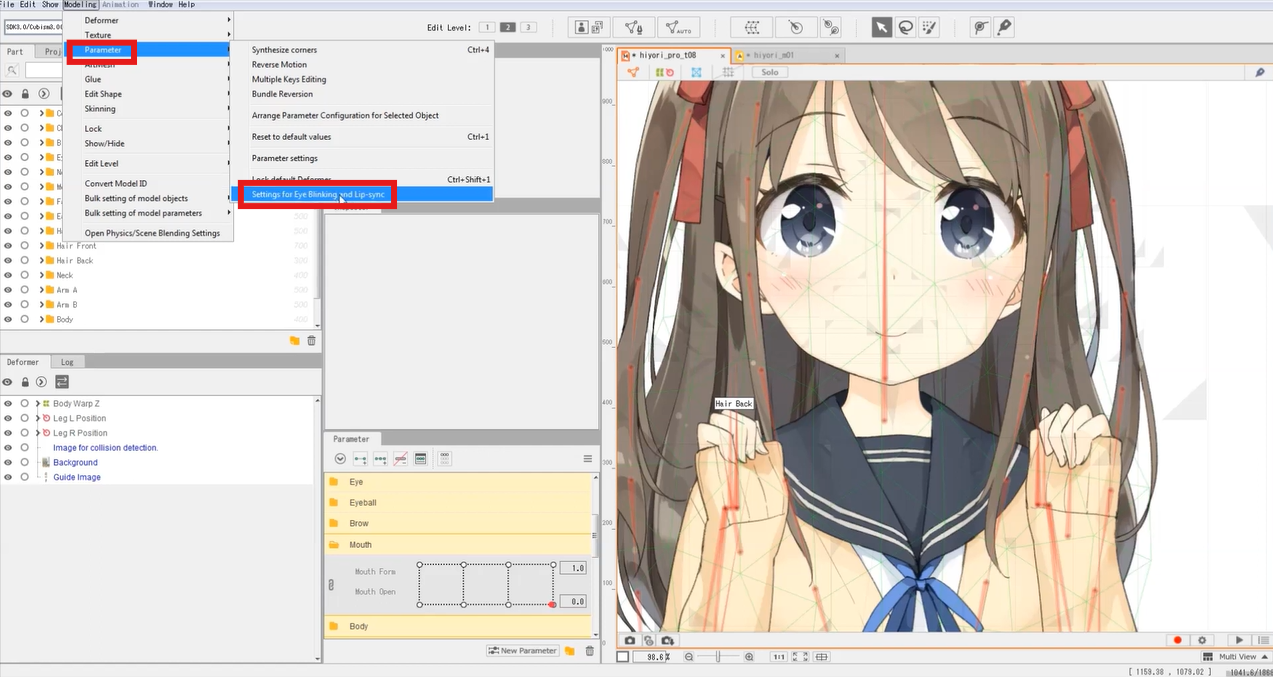Click the New Parameter button
1273x677 pixels.
tap(522, 651)
